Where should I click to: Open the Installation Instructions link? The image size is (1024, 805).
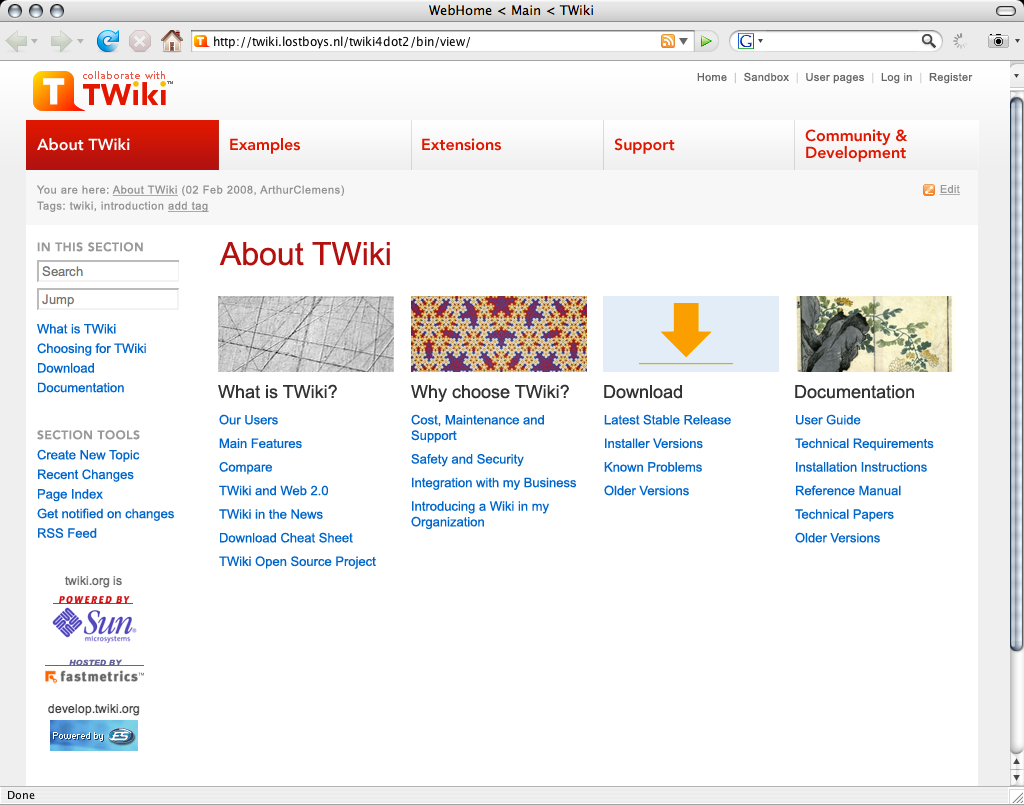(860, 467)
